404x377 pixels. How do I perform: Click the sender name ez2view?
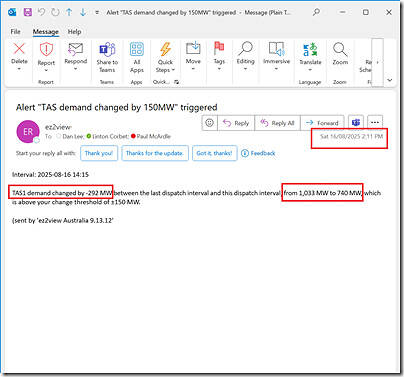[58, 127]
